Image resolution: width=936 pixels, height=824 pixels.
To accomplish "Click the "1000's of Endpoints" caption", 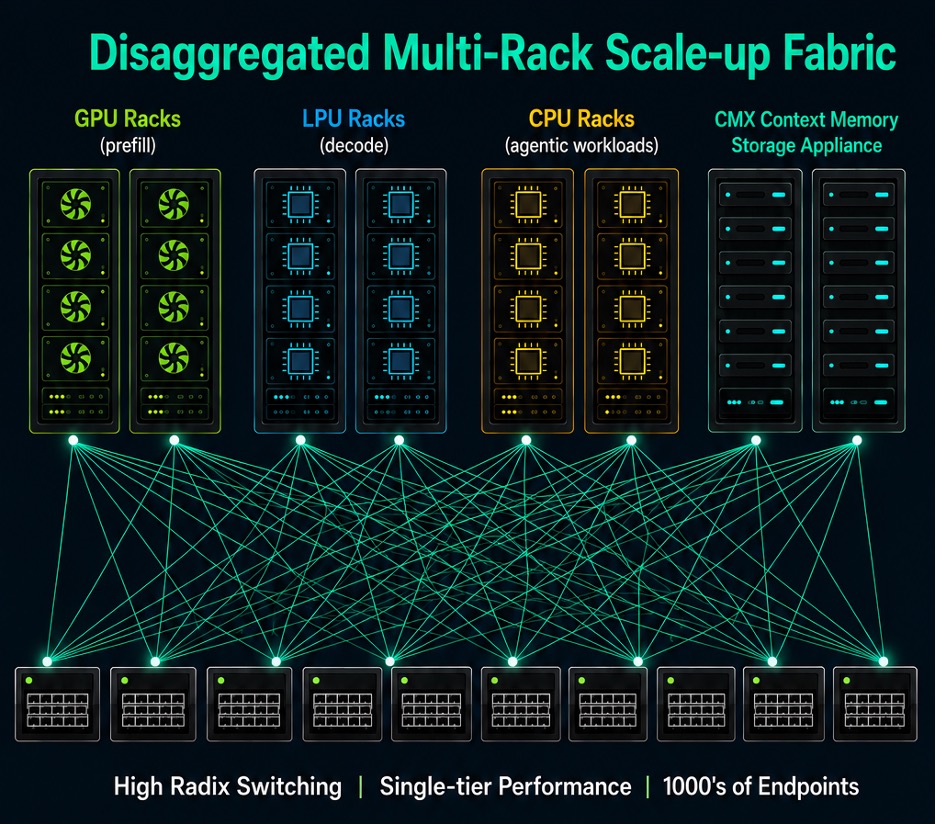I will 760,786.
